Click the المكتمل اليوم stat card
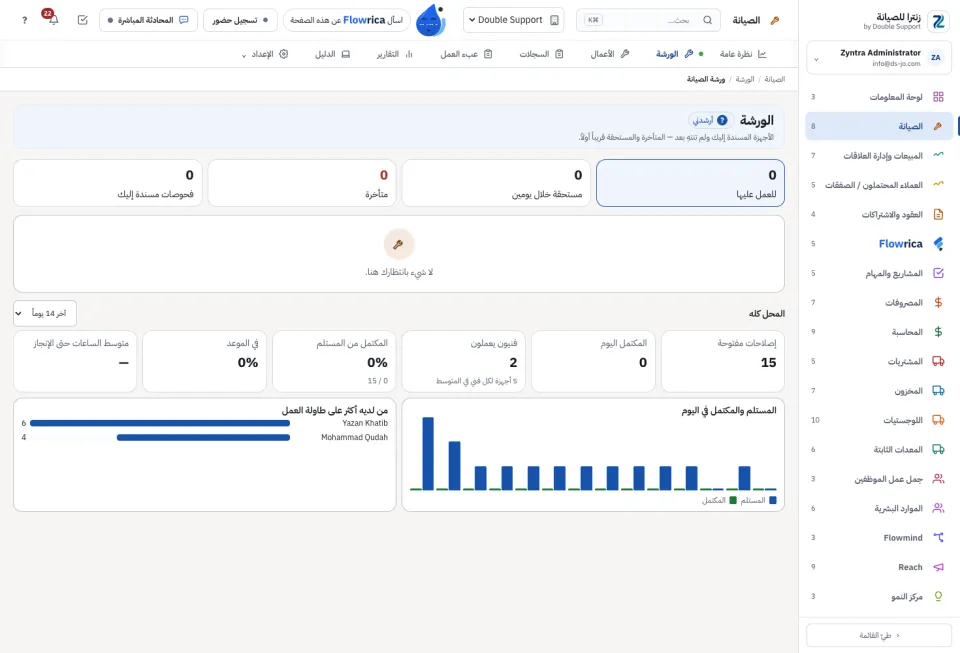The height and width of the screenshot is (653, 960). coord(593,361)
